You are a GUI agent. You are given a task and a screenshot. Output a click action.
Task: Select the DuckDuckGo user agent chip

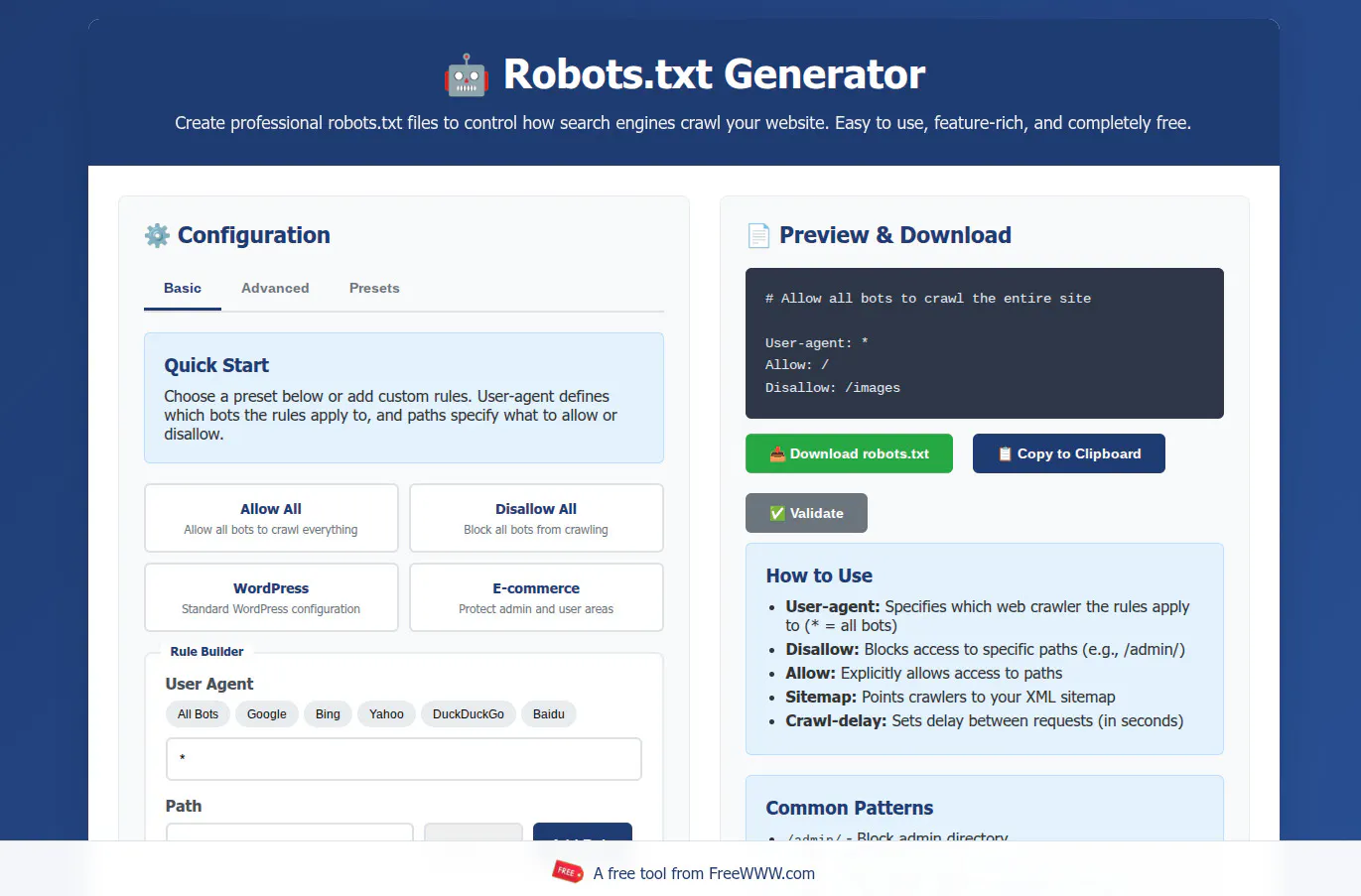[469, 714]
